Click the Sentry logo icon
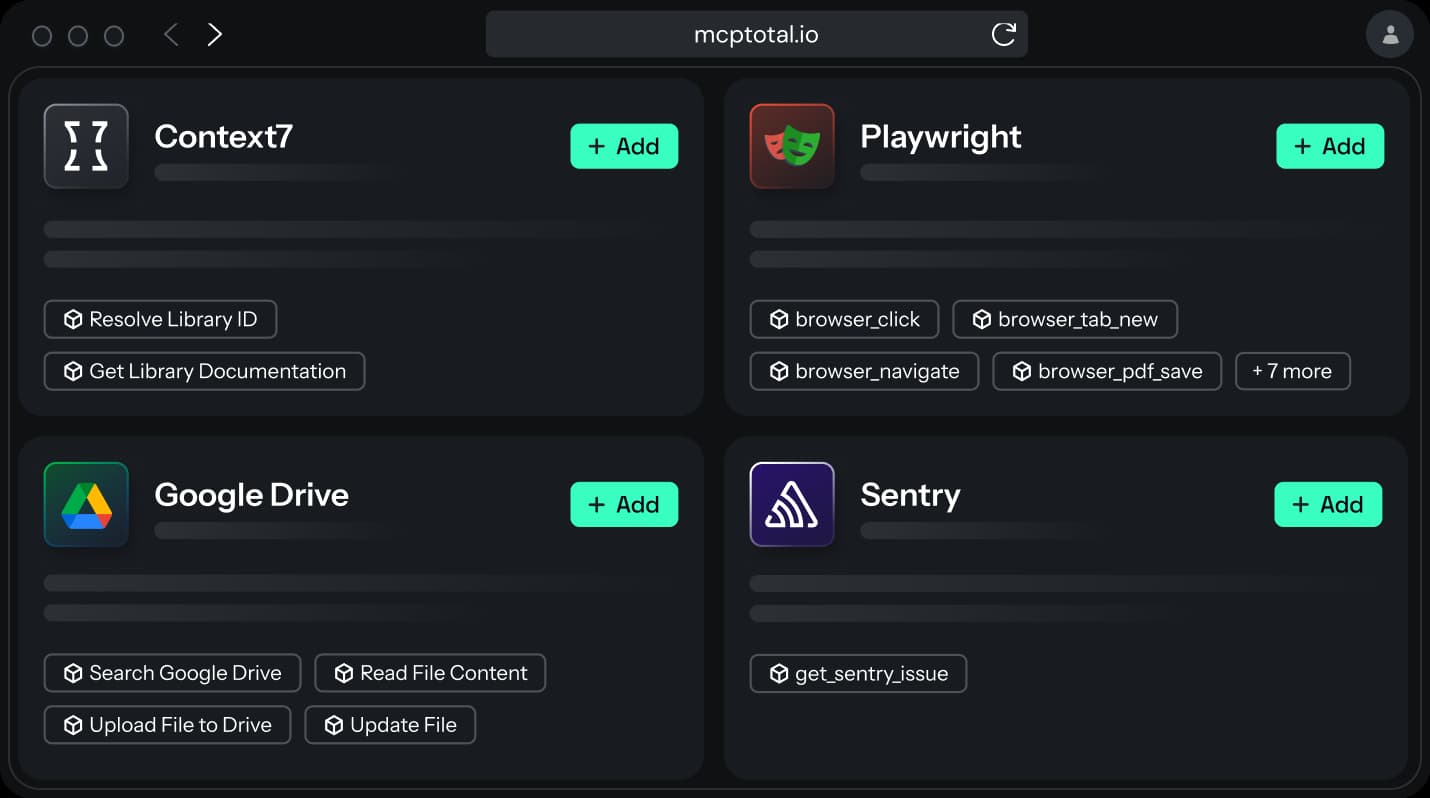 click(x=792, y=504)
